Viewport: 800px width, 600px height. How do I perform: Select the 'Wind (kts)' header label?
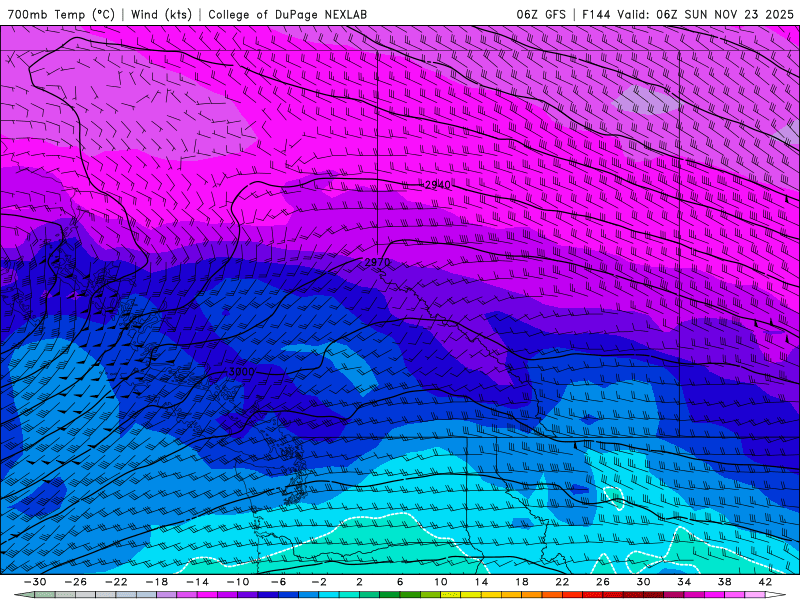pos(161,14)
